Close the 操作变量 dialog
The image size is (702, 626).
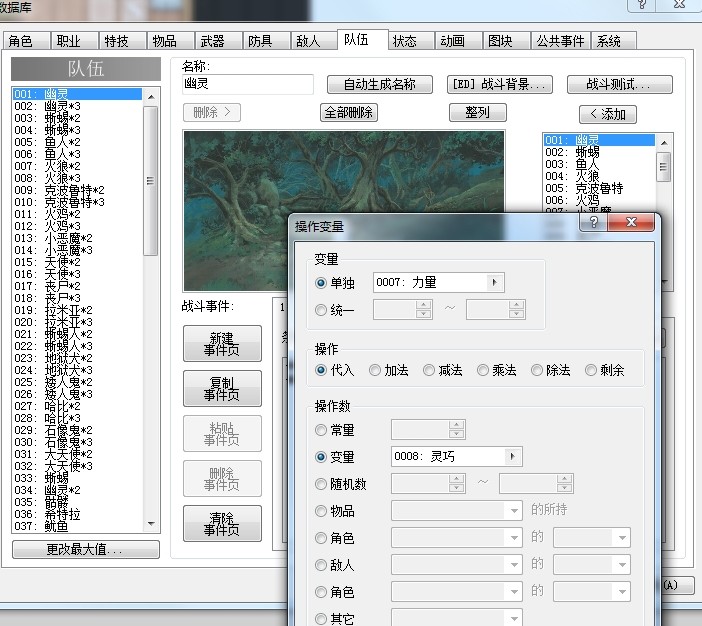point(631,222)
